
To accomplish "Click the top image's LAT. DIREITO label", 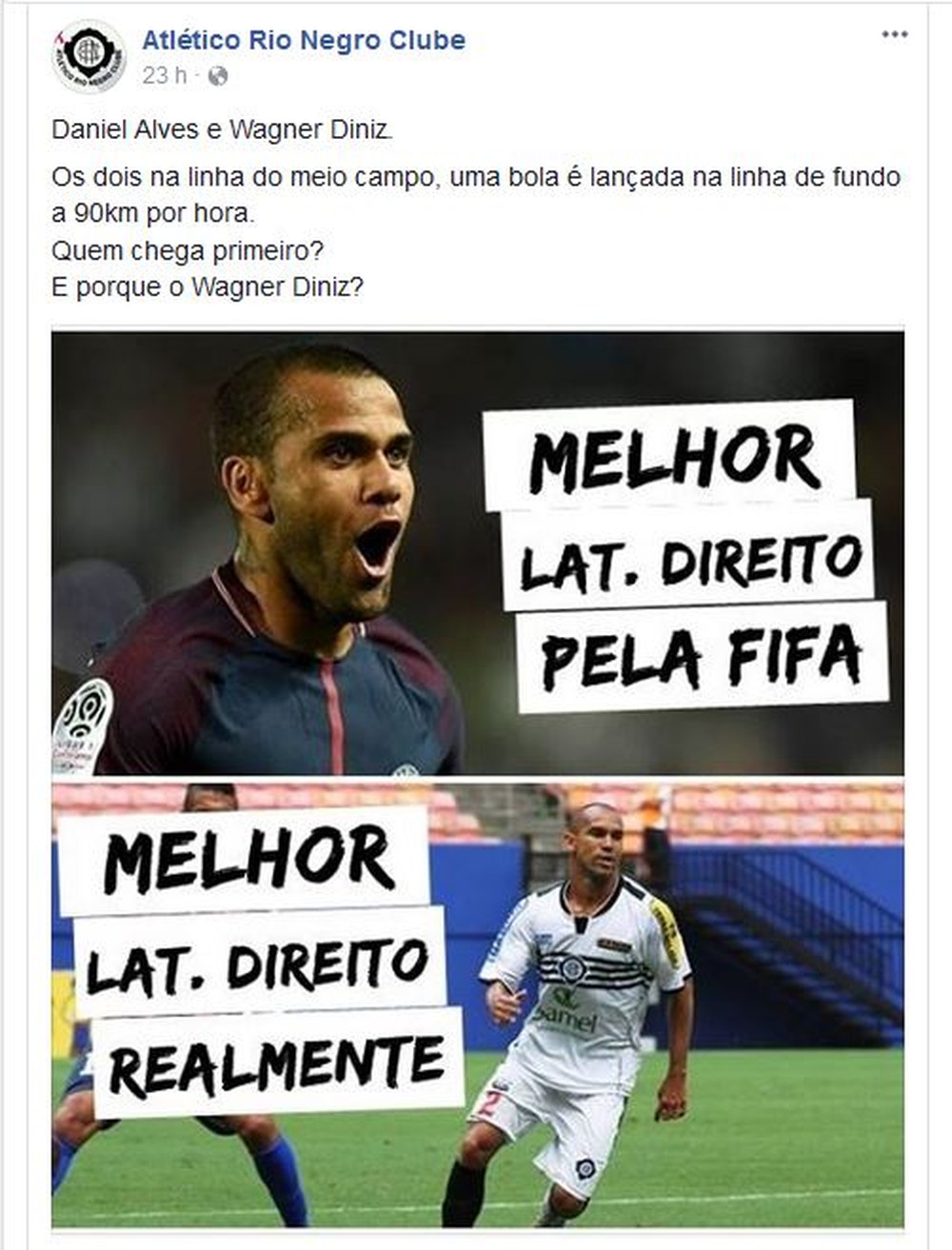I will pyautogui.click(x=689, y=558).
